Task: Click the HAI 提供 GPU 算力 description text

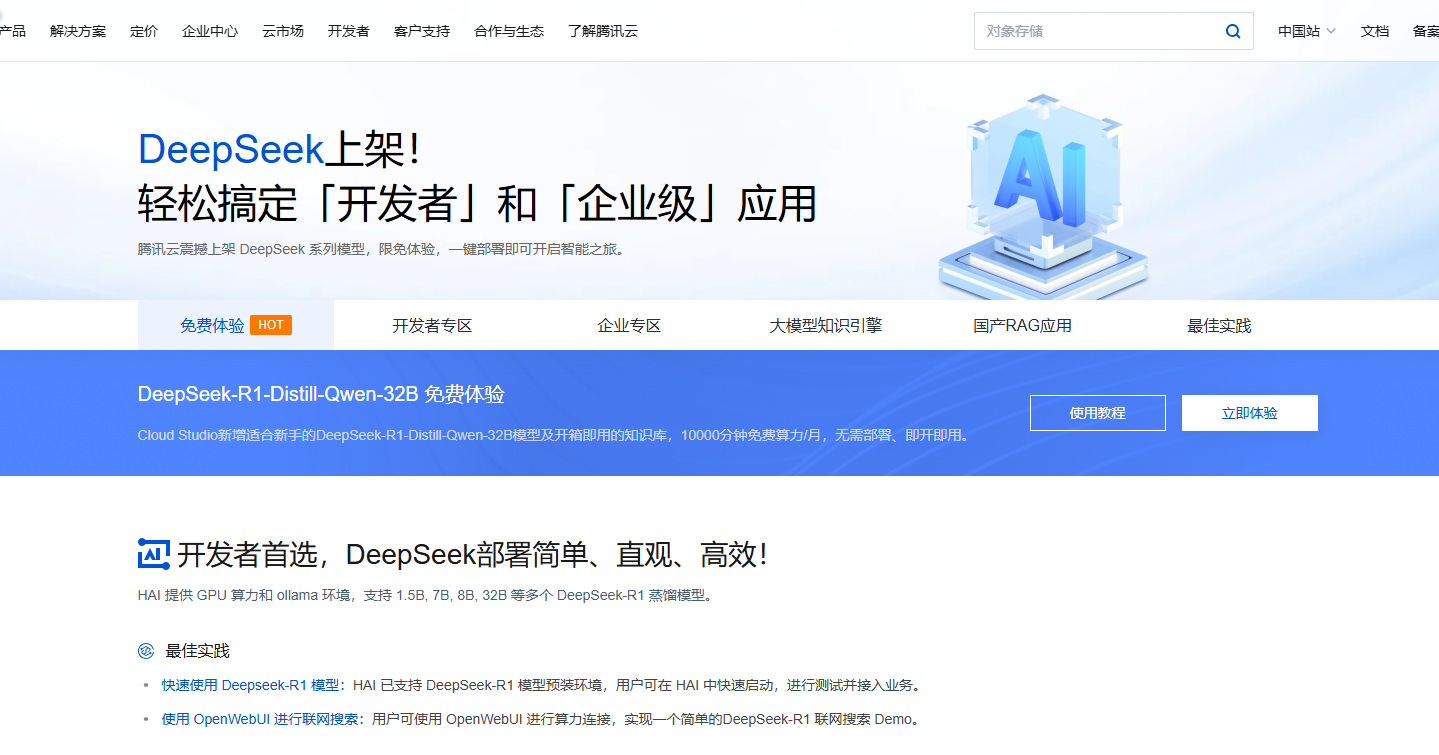Action: tap(427, 595)
